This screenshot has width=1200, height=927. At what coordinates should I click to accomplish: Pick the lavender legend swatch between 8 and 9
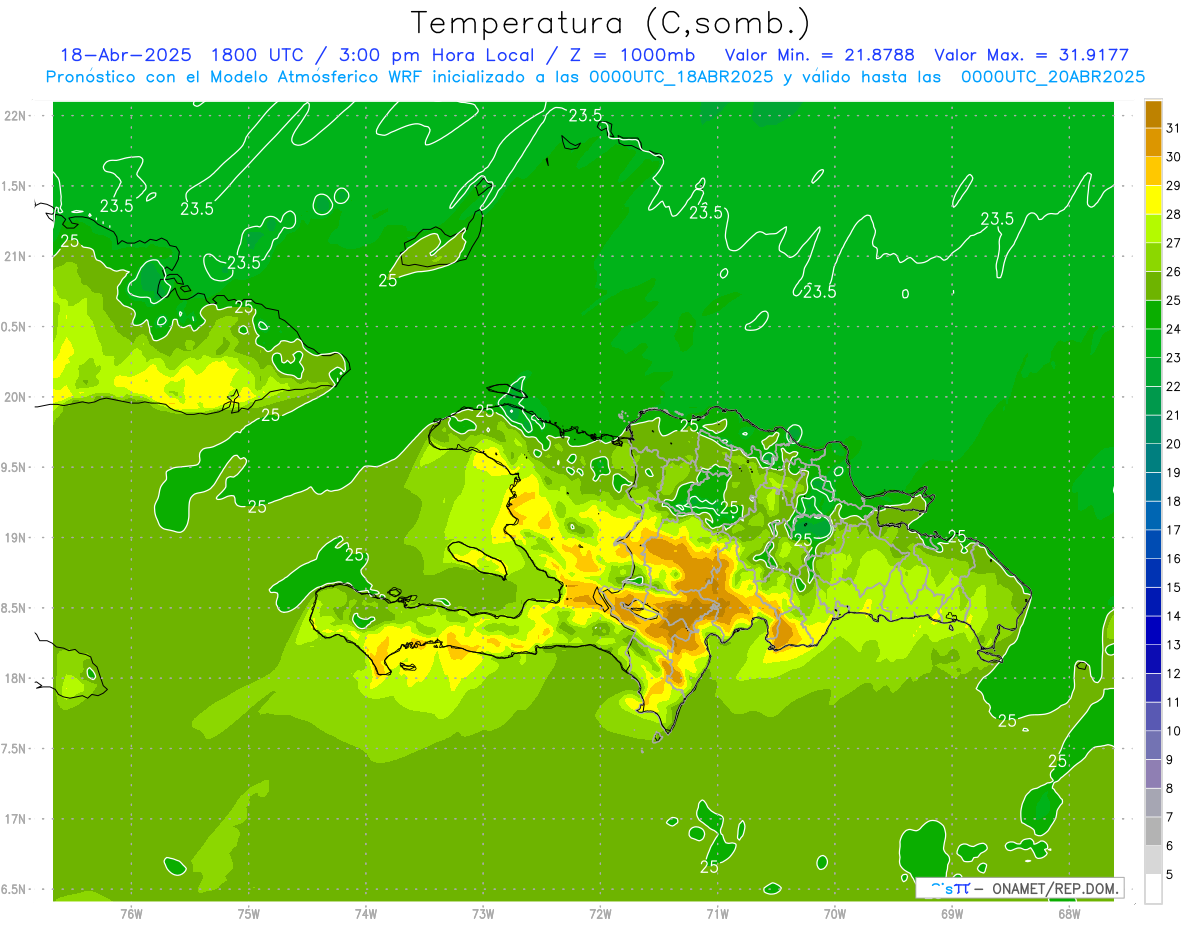pos(1153,774)
